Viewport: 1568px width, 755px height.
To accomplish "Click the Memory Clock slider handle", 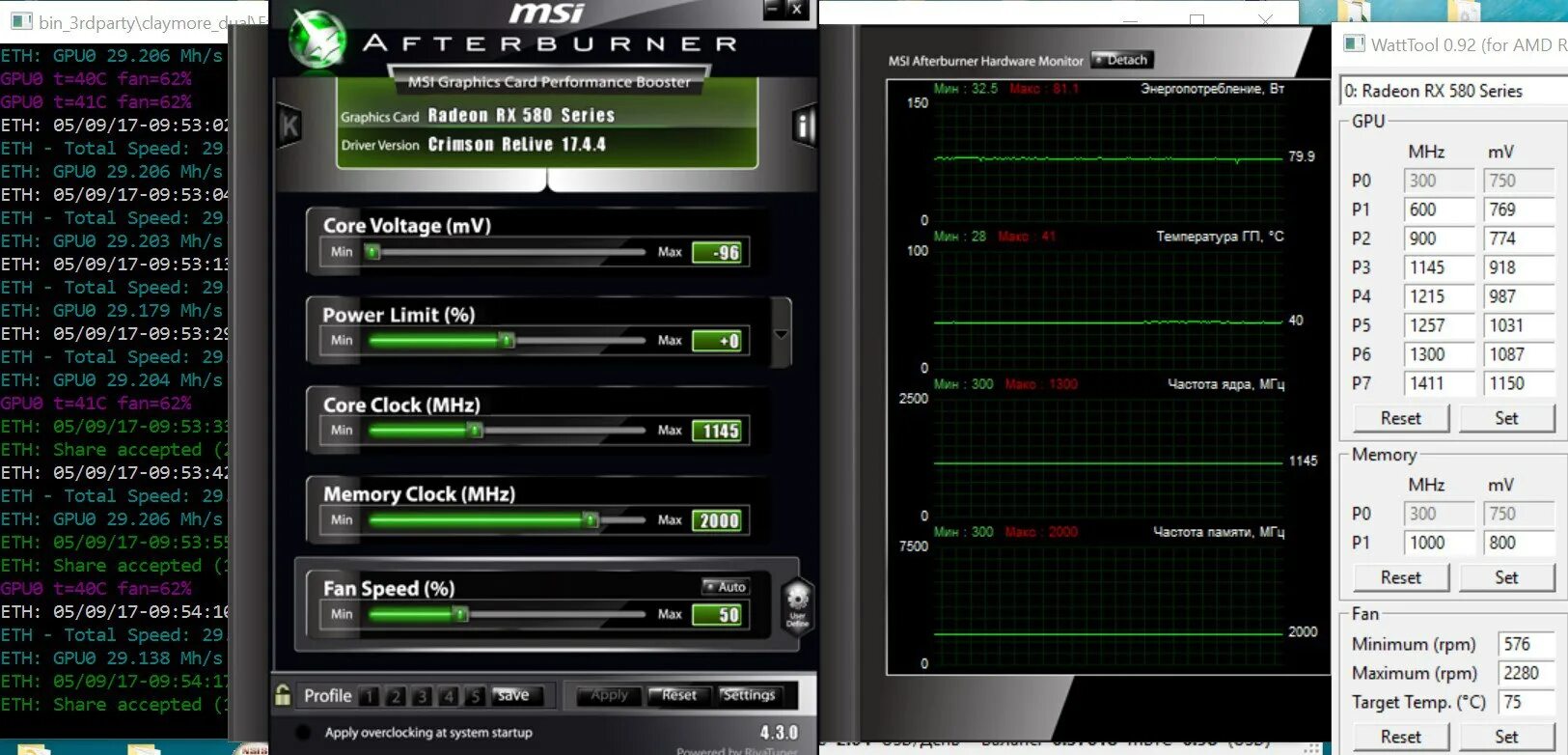I will click(591, 519).
